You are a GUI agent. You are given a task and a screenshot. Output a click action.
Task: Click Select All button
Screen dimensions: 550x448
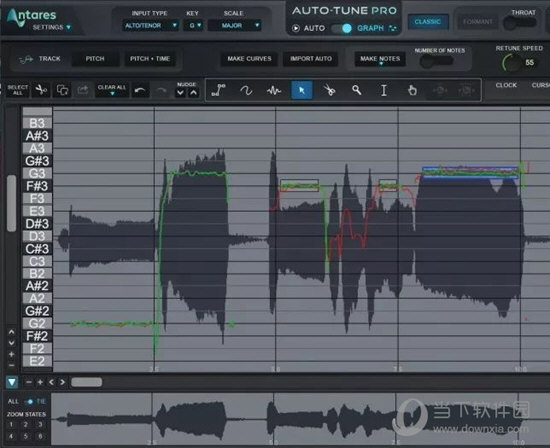[x=18, y=90]
